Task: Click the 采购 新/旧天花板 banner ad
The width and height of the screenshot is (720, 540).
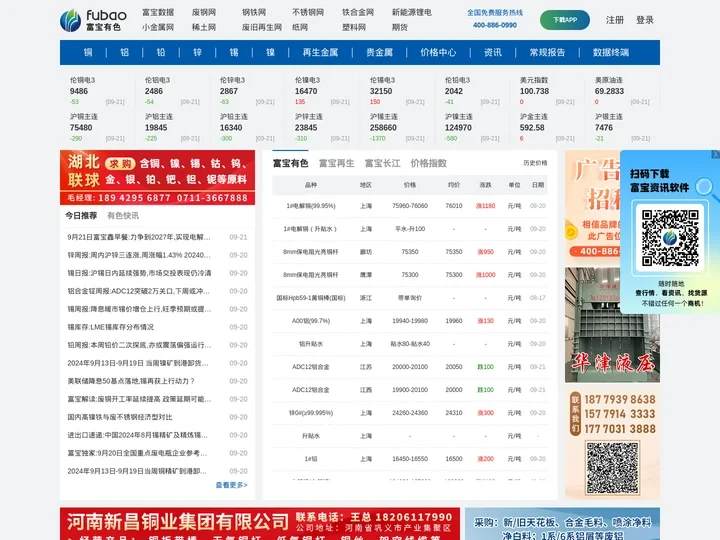Action: click(562, 523)
